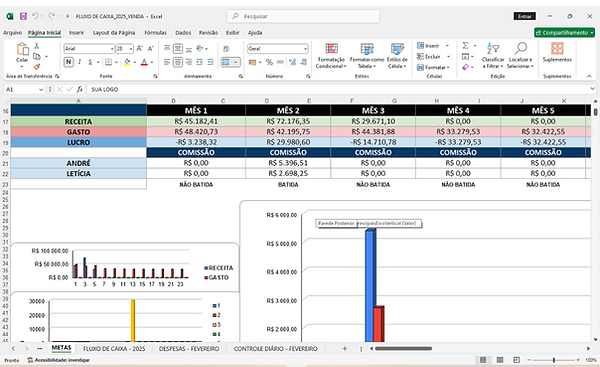
Task: Toggle bold N formatting
Action: [68, 62]
